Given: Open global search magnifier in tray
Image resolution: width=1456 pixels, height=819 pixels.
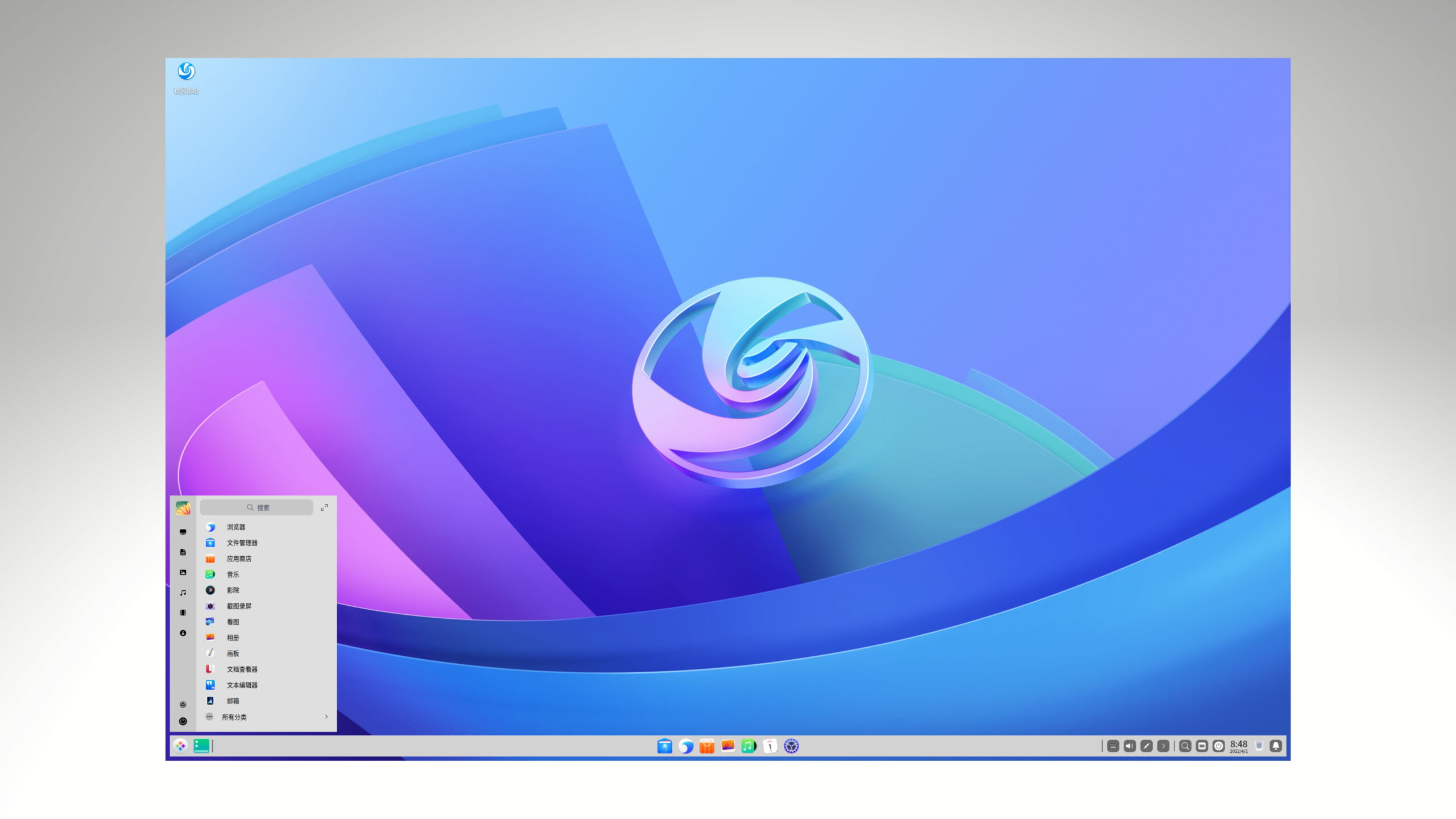Looking at the screenshot, I should point(1185,746).
